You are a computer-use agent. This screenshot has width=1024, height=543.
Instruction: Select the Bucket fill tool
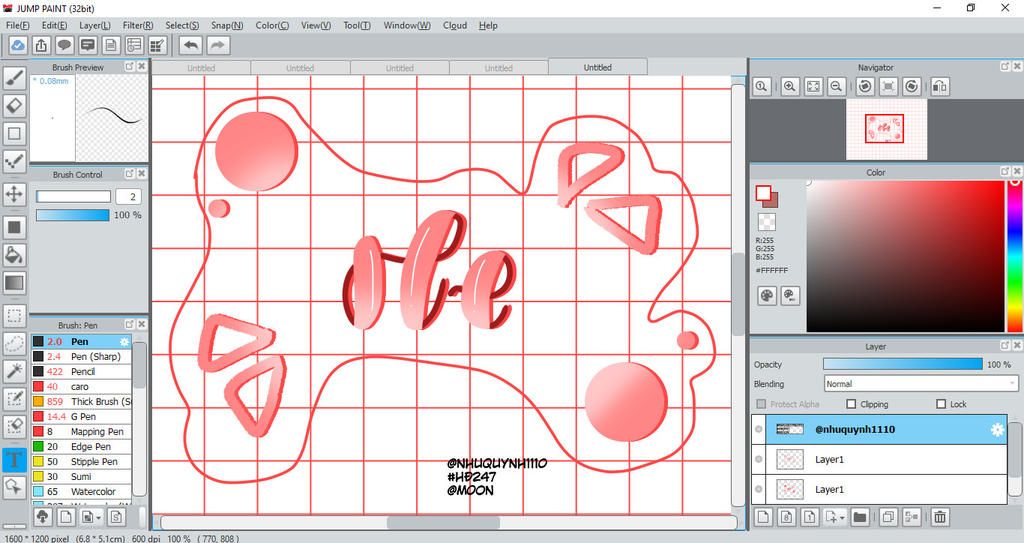click(14, 255)
